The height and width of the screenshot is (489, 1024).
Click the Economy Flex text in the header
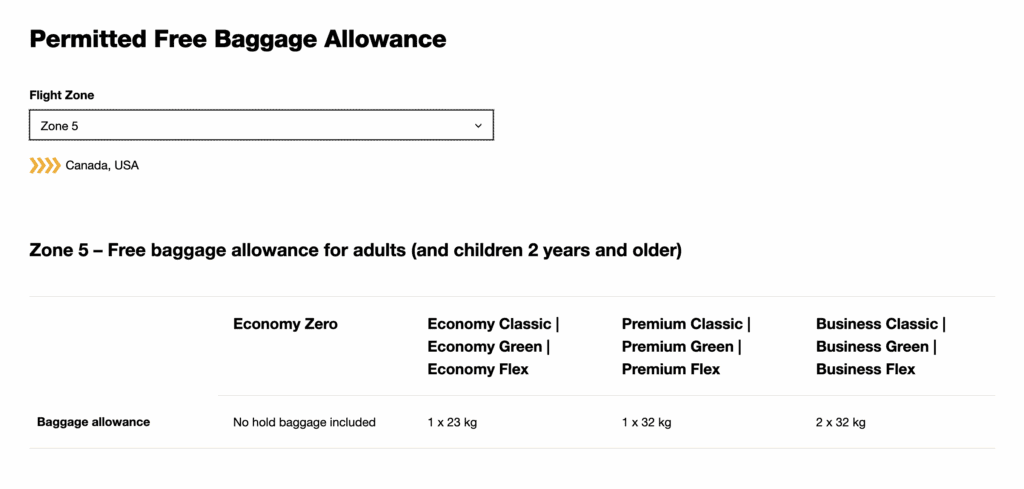tap(478, 369)
